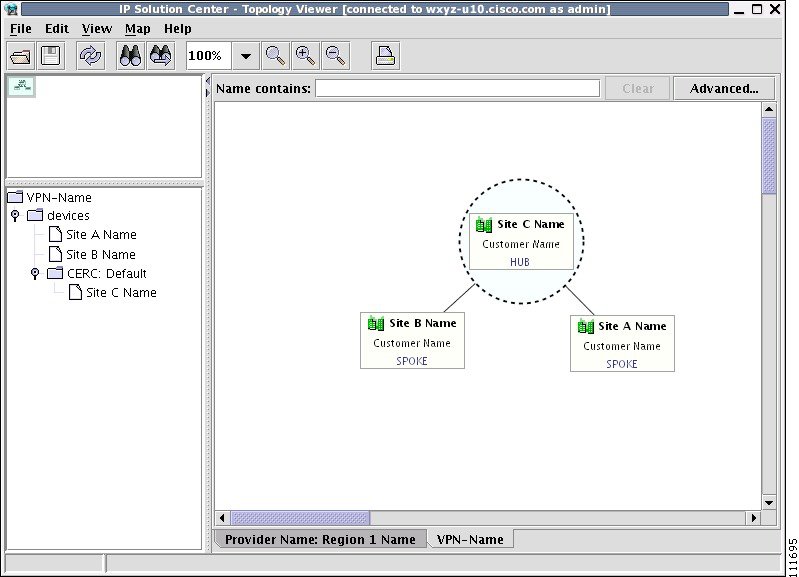
Task: Open the File menu
Action: pyautogui.click(x=21, y=29)
